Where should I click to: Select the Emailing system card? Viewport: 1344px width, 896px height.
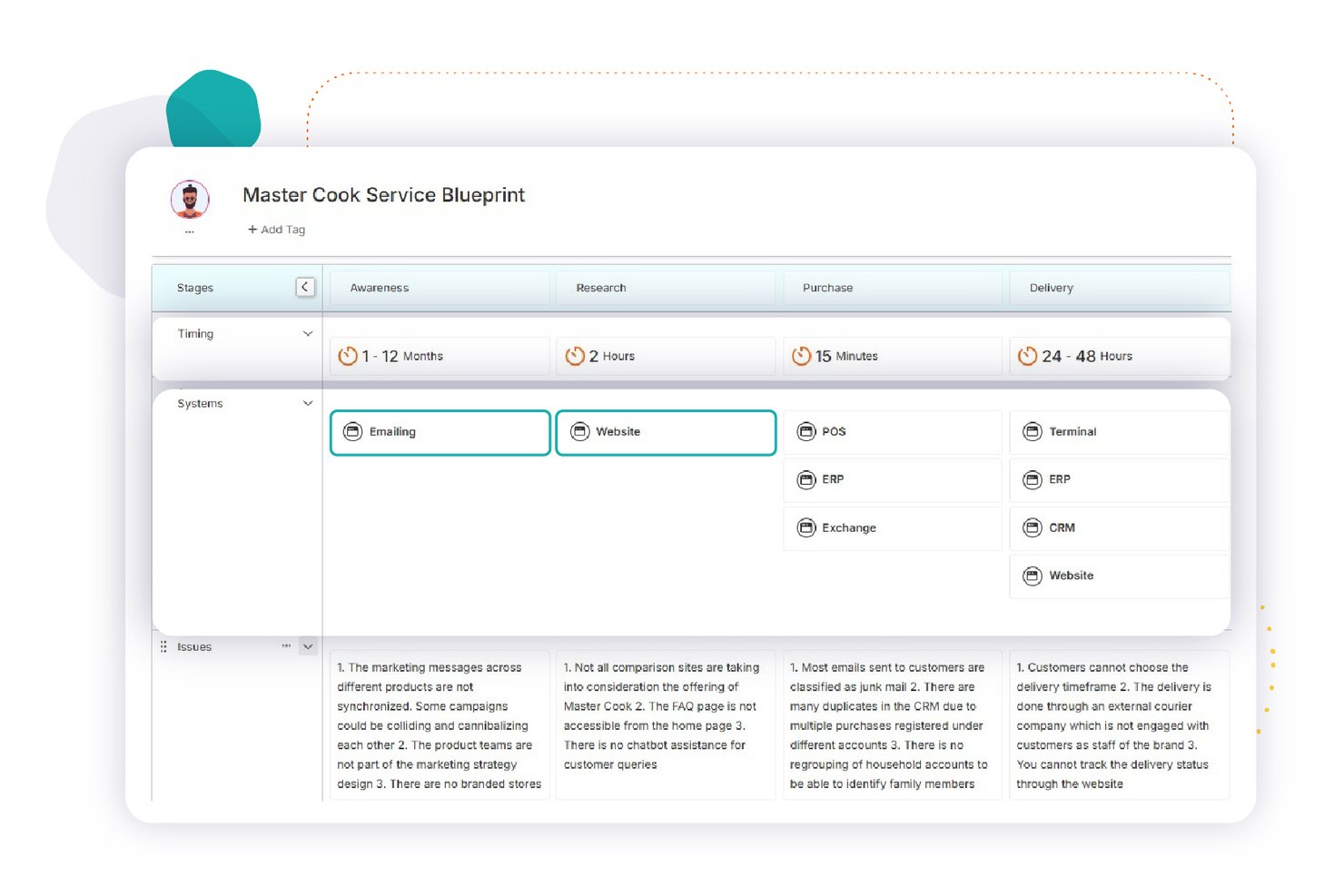[x=440, y=432]
